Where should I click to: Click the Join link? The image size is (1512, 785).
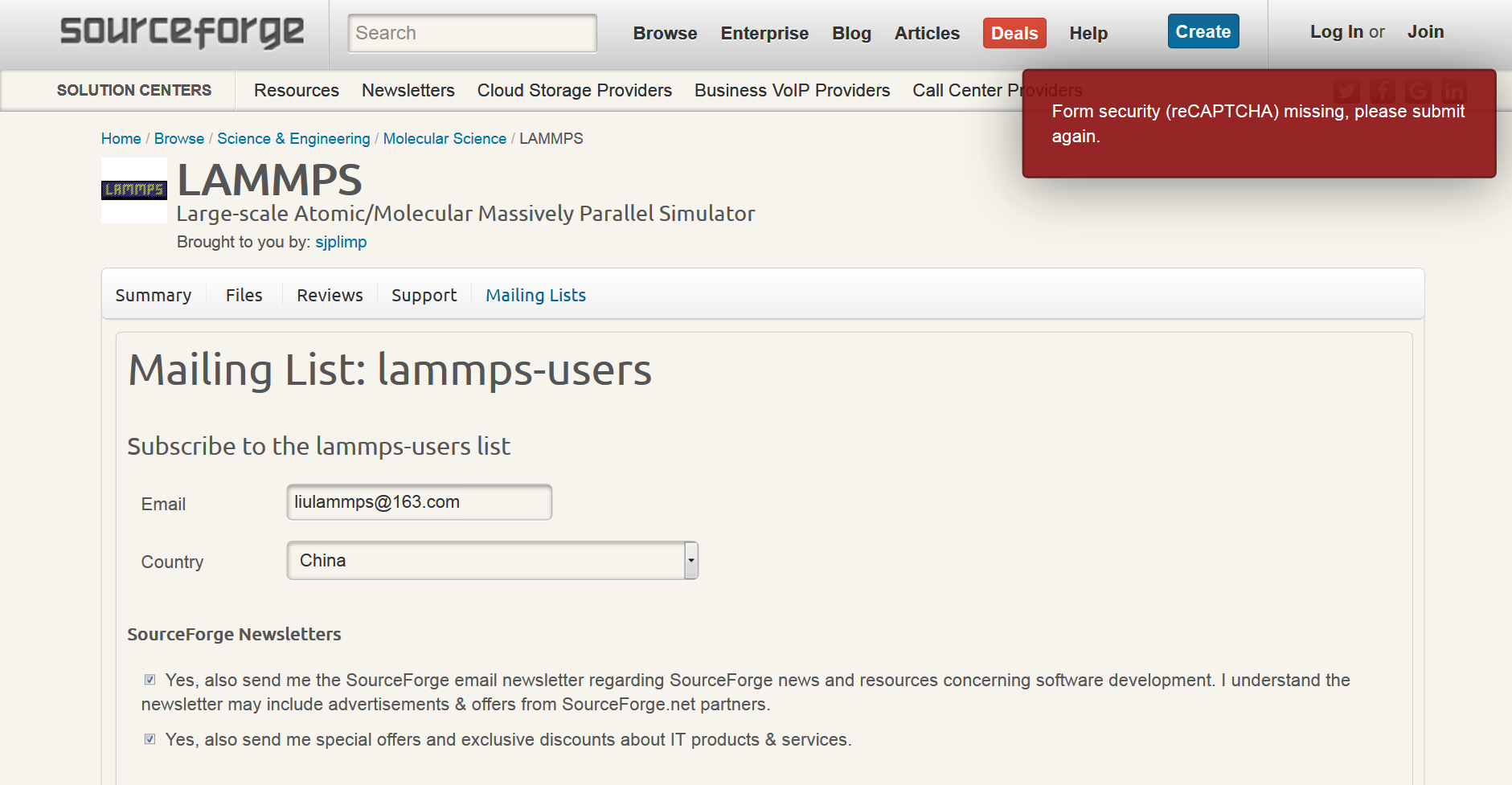(x=1425, y=31)
